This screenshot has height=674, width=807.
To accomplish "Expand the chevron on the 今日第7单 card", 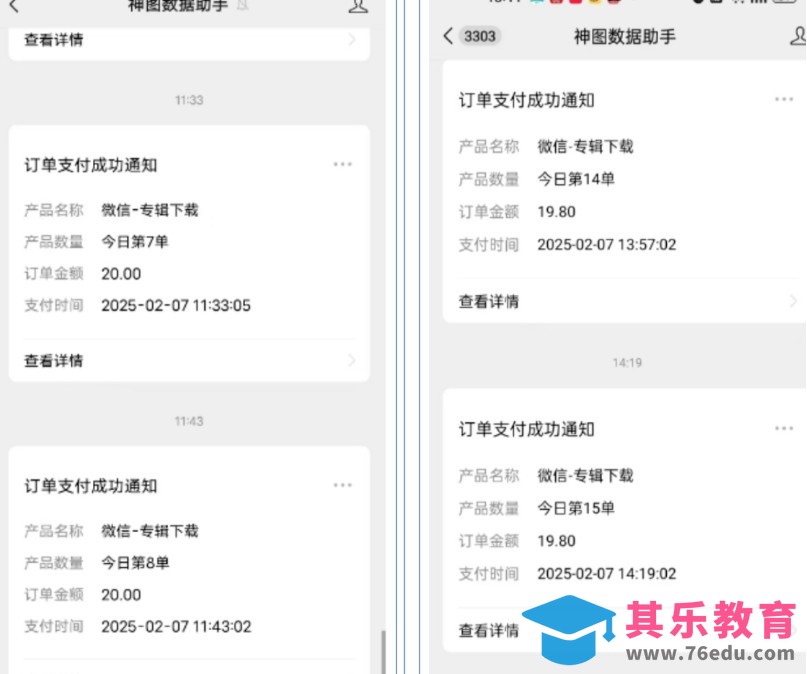I will coord(351,360).
